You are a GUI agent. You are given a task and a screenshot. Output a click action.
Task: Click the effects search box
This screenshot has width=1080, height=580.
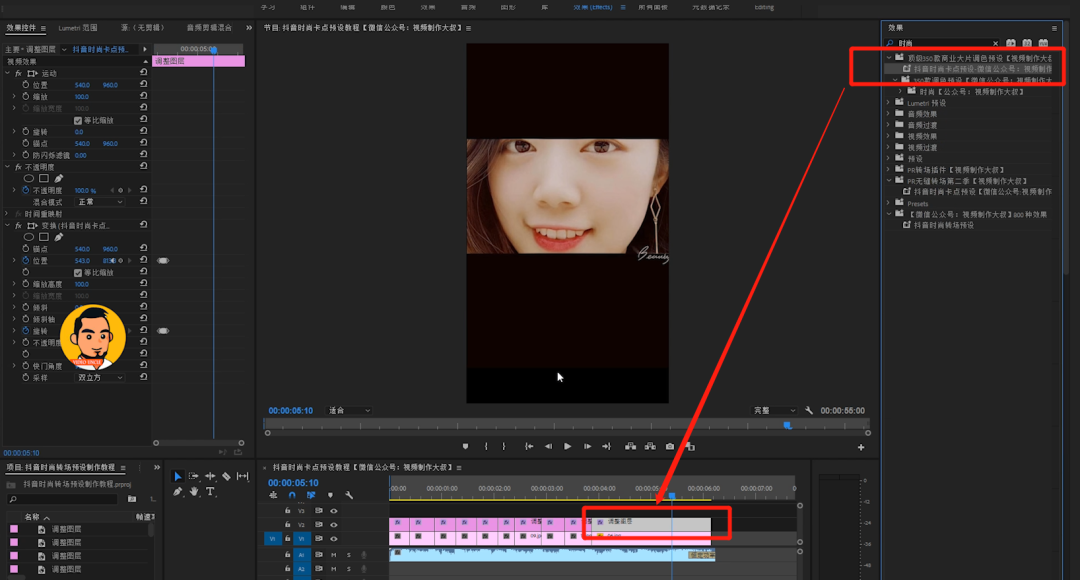(942, 43)
